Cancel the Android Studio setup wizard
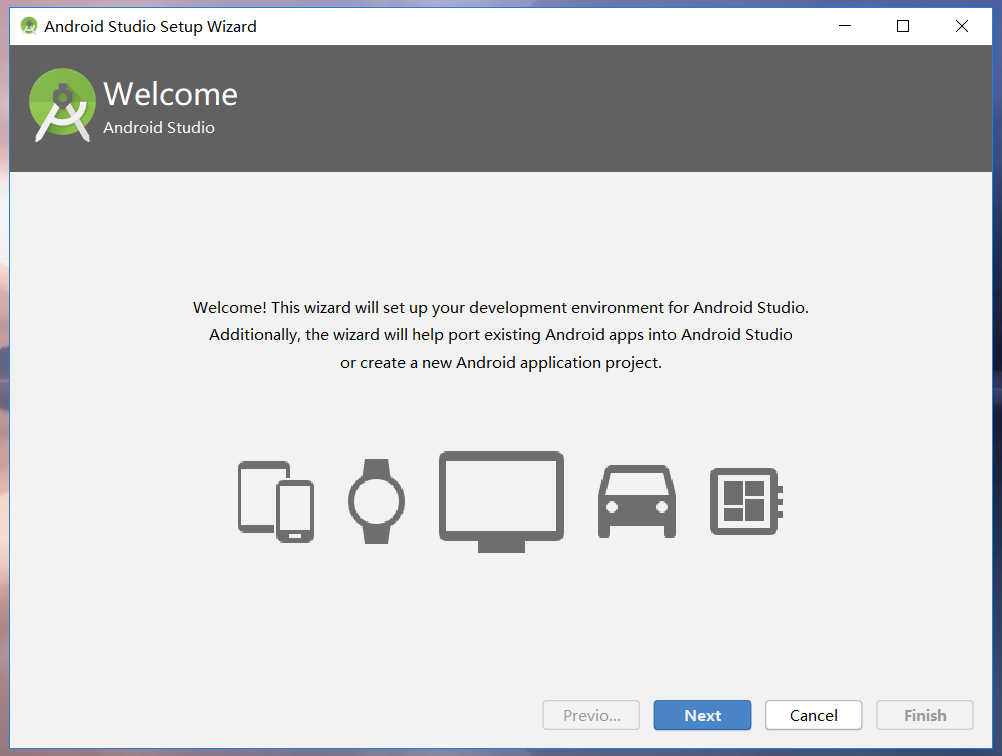Image resolution: width=1002 pixels, height=756 pixels. 813,715
